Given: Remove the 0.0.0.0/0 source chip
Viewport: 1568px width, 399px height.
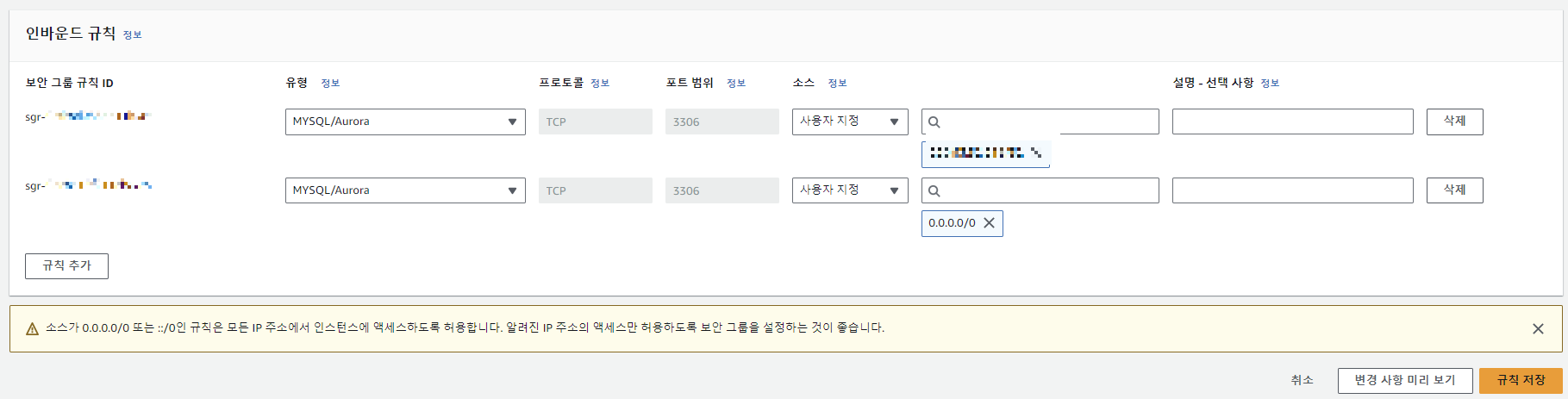Looking at the screenshot, I should click(989, 223).
